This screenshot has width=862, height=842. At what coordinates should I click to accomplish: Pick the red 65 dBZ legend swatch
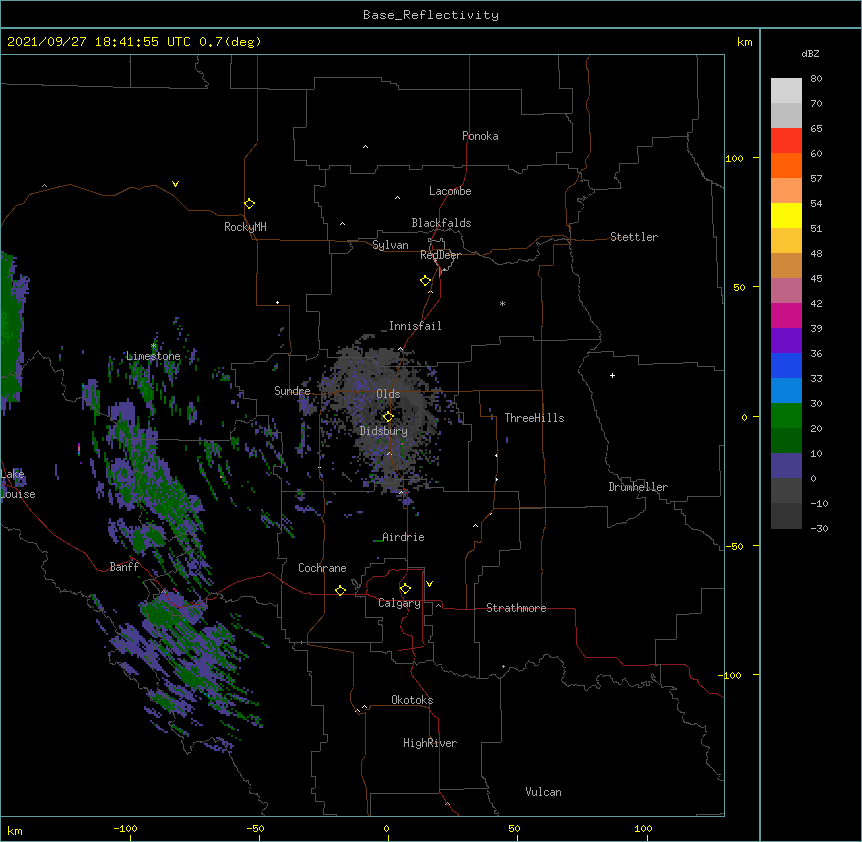pyautogui.click(x=786, y=140)
